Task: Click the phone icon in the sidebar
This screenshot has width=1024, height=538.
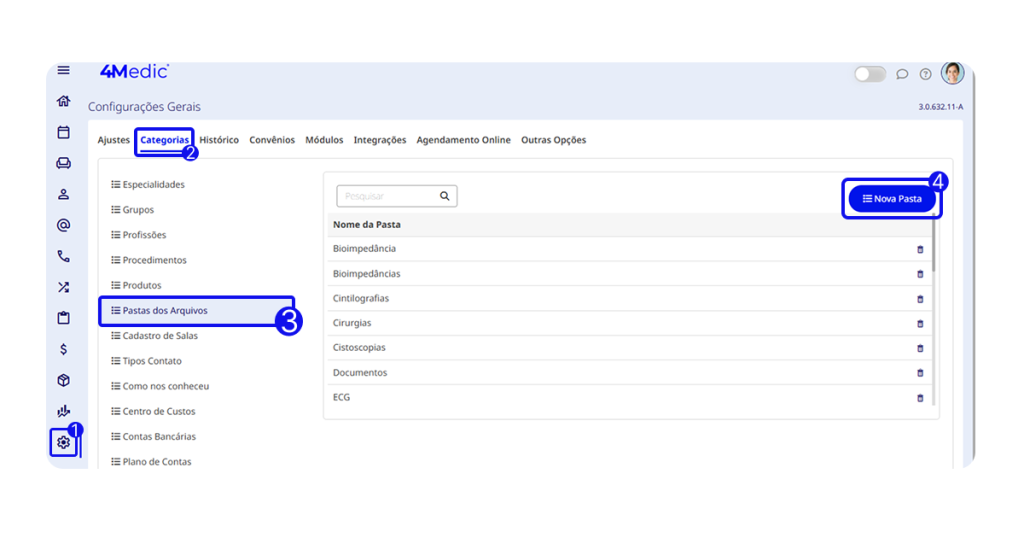Action: pyautogui.click(x=64, y=256)
